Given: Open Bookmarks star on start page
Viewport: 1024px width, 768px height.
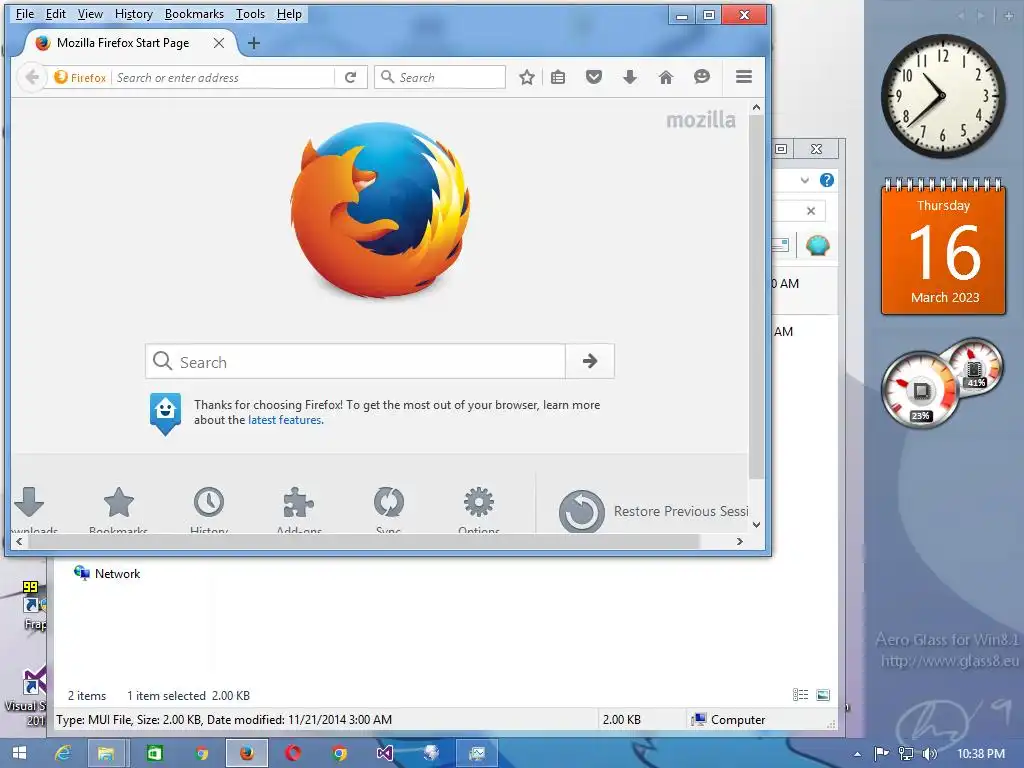Looking at the screenshot, I should pos(118,503).
